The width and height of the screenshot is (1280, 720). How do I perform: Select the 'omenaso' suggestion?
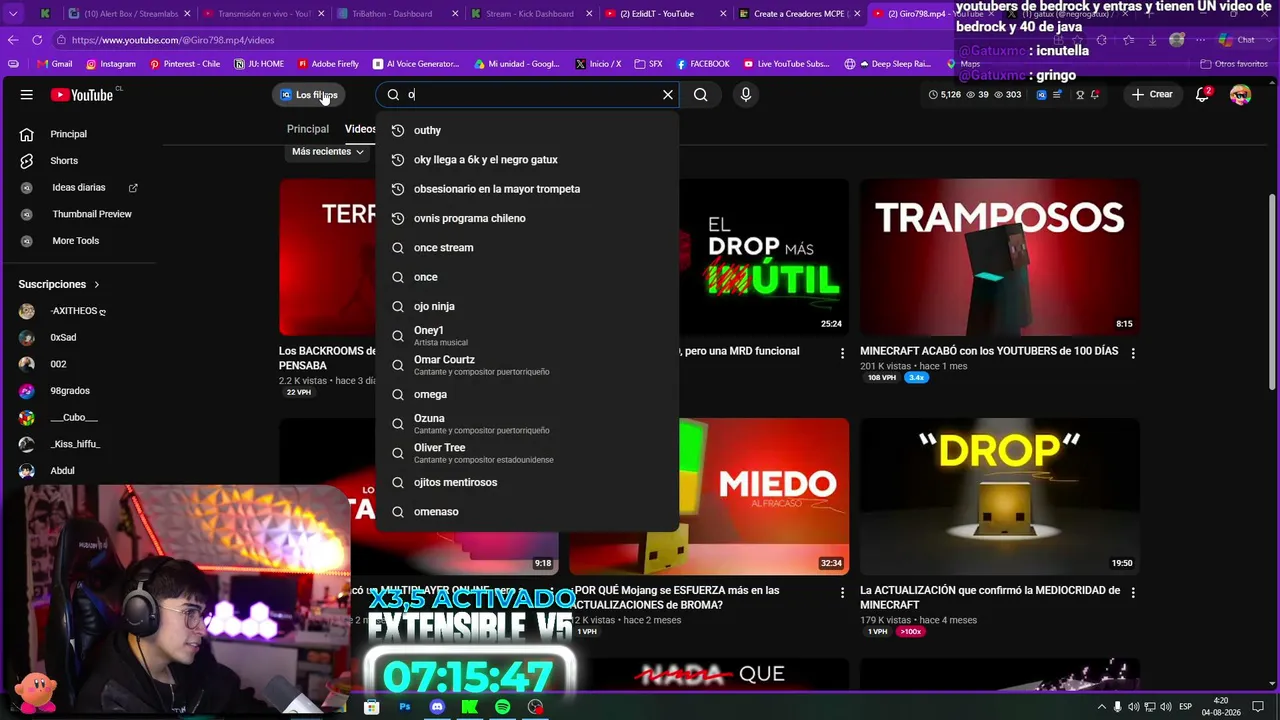tap(527, 512)
